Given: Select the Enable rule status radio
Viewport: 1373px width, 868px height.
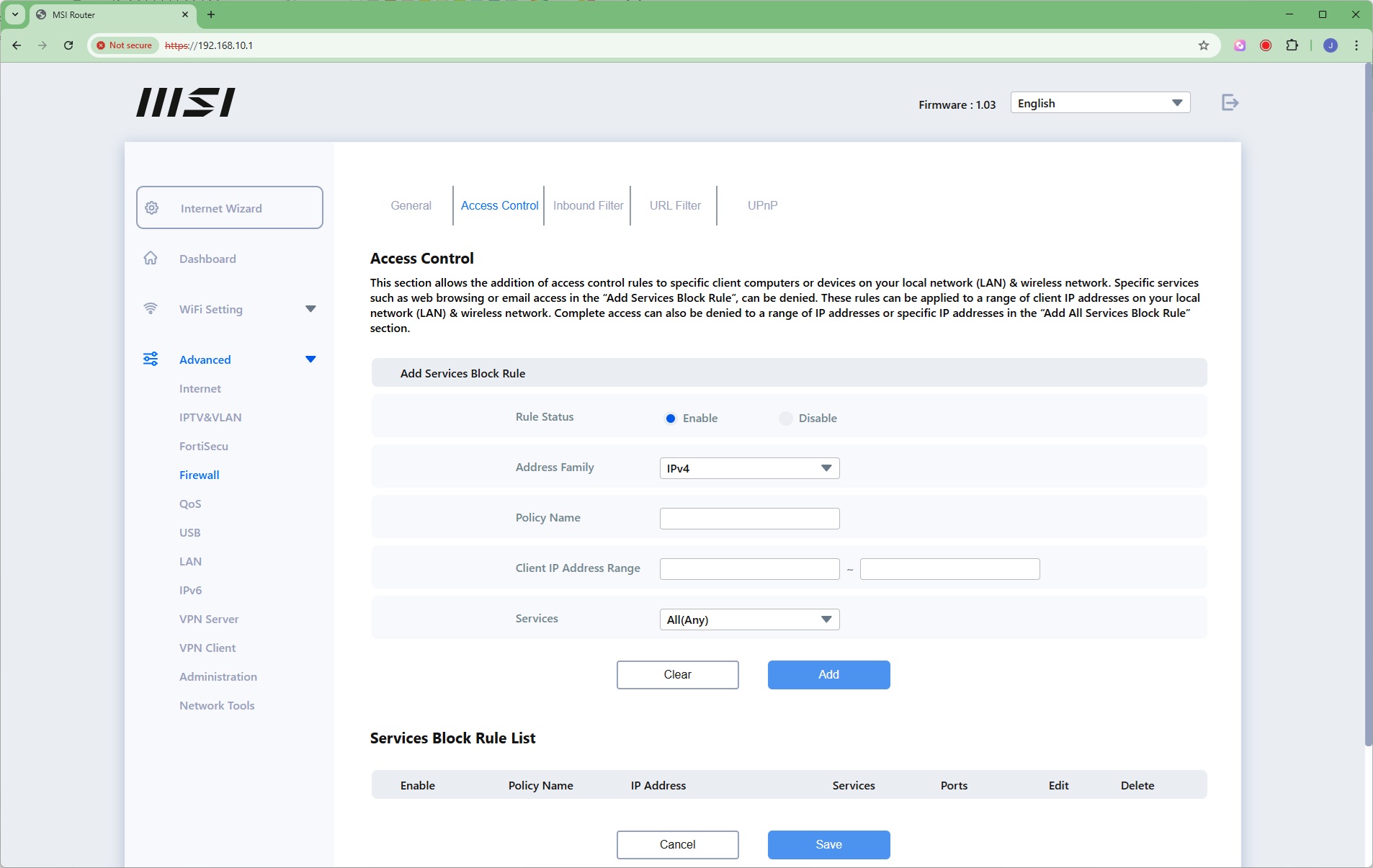Looking at the screenshot, I should (x=671, y=419).
